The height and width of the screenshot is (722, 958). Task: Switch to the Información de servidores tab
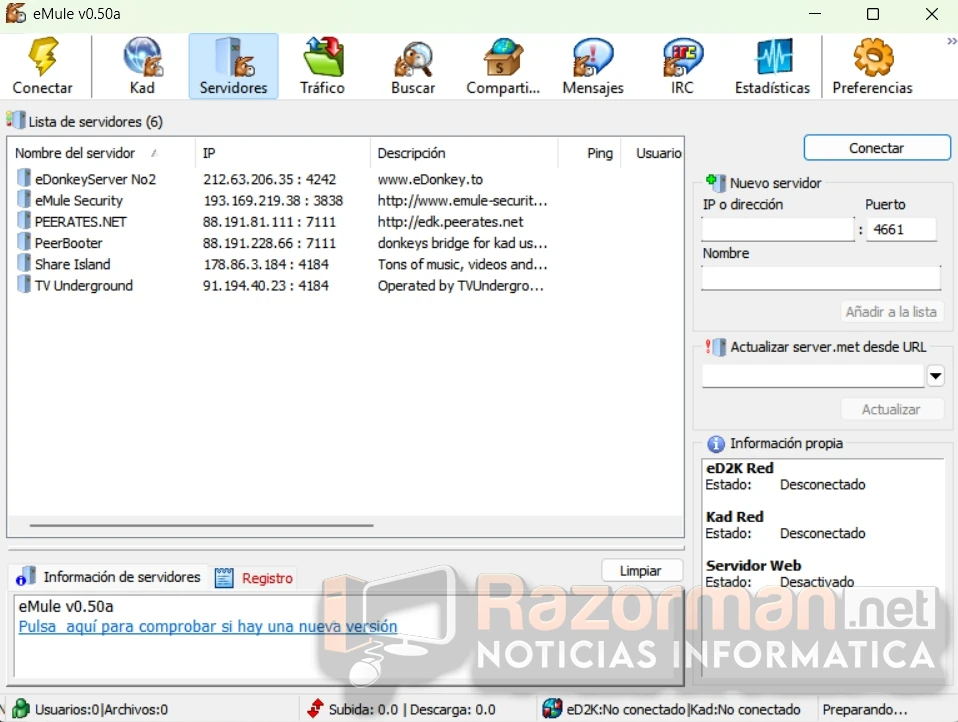tap(110, 577)
